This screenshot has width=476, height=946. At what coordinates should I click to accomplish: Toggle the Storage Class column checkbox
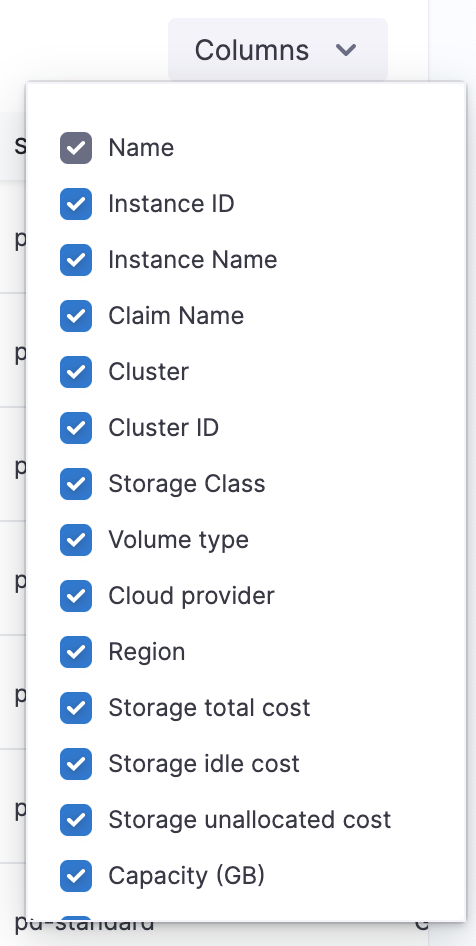[x=76, y=484]
